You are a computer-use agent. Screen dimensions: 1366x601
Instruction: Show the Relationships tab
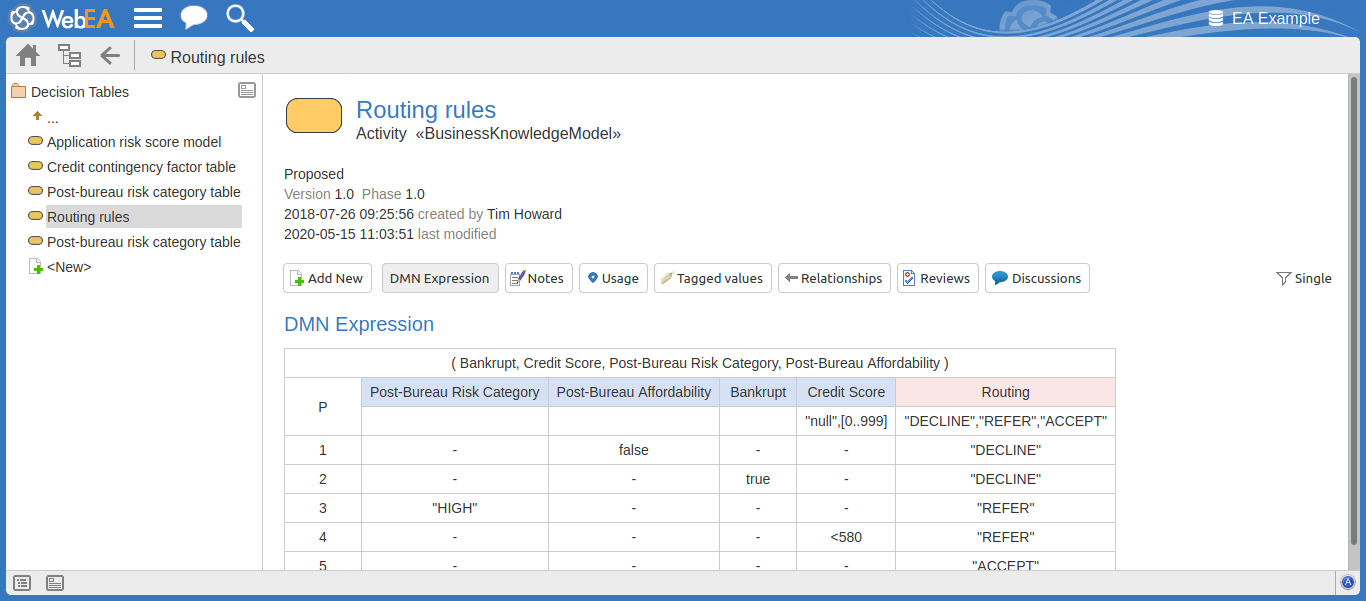833,279
